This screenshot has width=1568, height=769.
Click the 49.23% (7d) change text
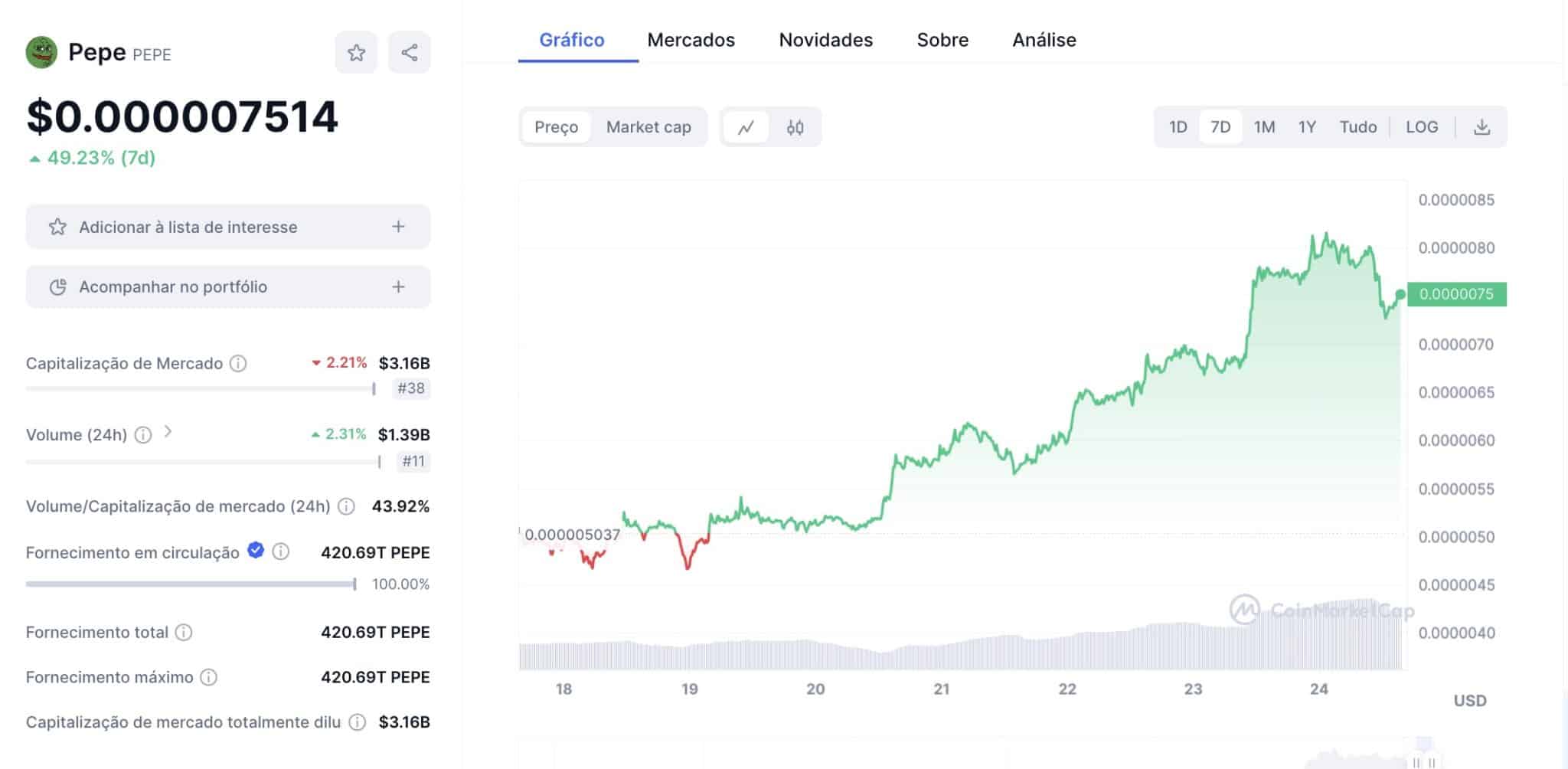click(92, 158)
